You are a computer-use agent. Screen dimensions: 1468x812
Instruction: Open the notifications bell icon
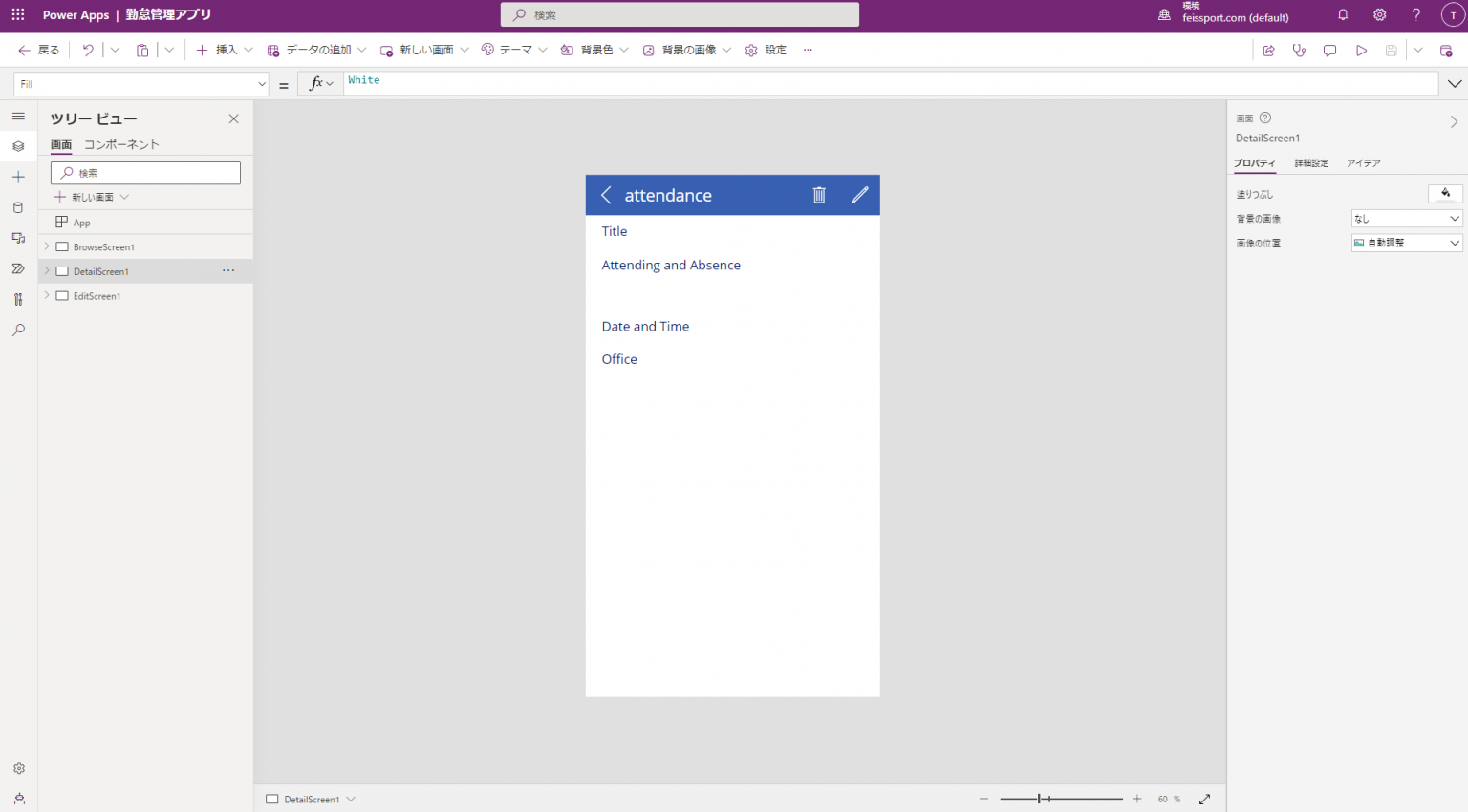pos(1343,15)
